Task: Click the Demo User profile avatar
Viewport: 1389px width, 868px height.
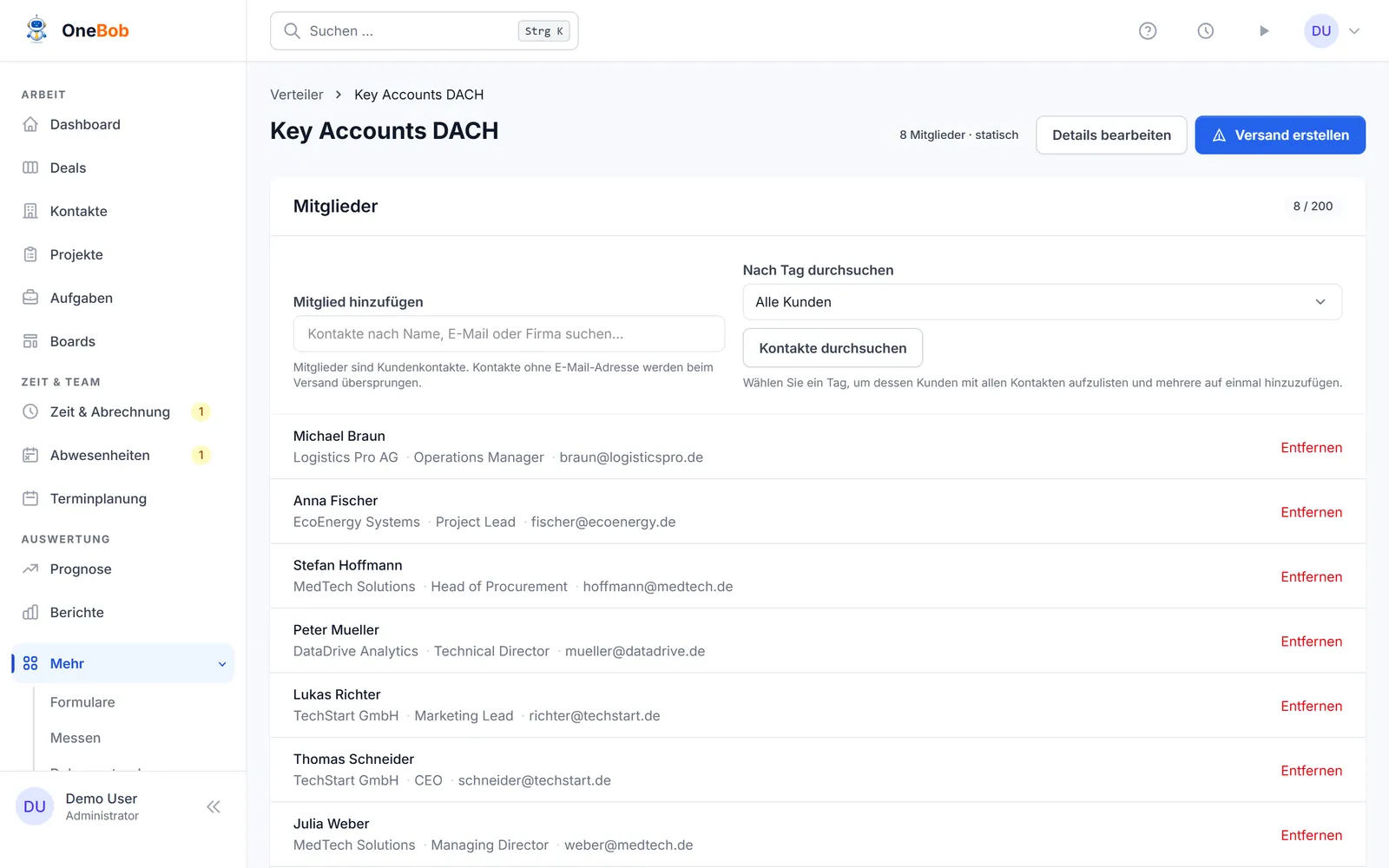Action: pos(35,806)
